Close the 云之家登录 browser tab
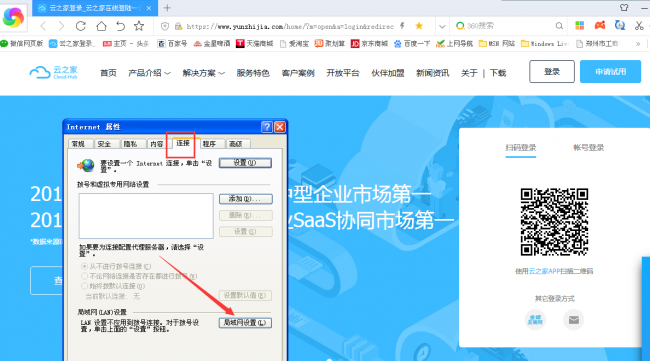The image size is (650, 361). 149,8
